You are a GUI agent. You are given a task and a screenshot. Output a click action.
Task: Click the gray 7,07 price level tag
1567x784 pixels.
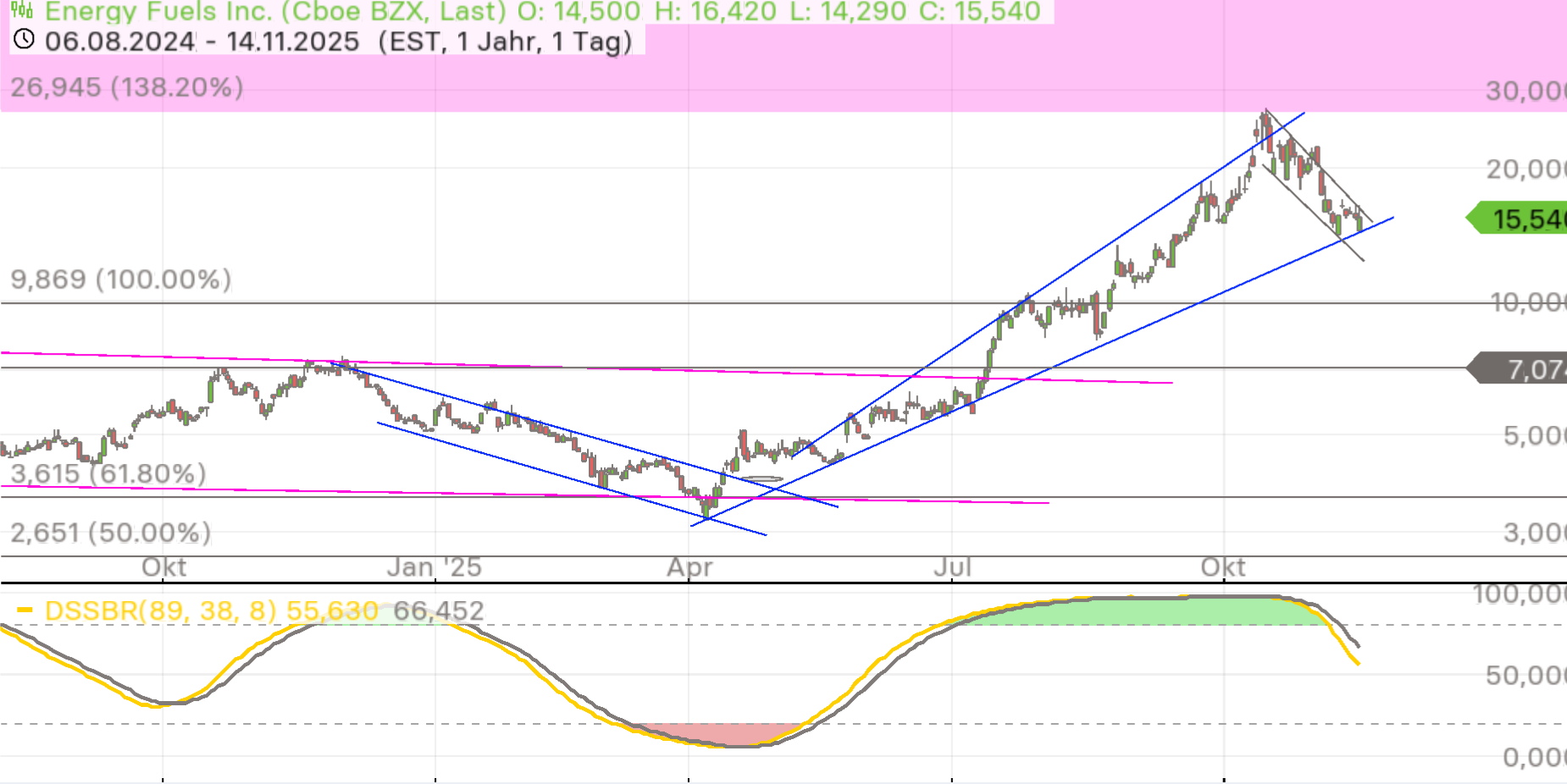(x=1522, y=369)
